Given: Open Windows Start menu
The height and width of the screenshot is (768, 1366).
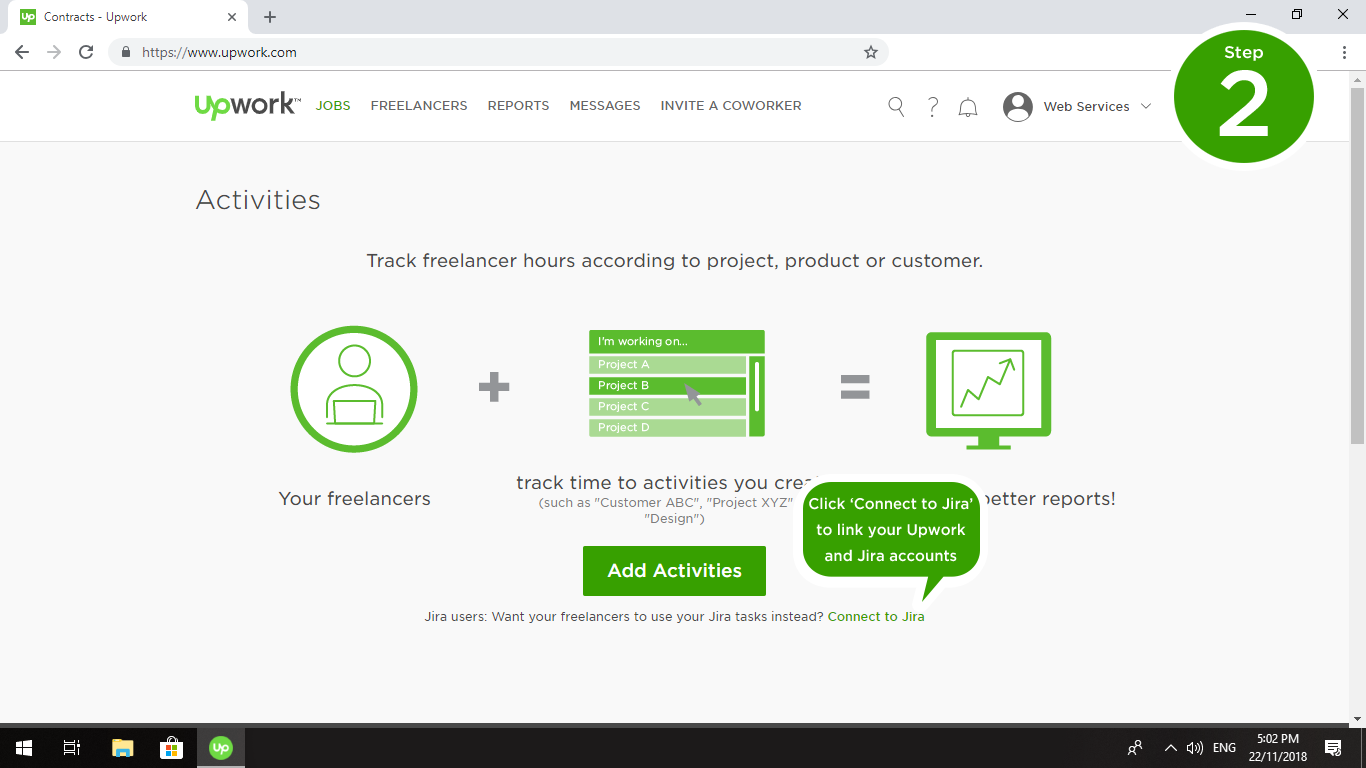Looking at the screenshot, I should tap(23, 748).
